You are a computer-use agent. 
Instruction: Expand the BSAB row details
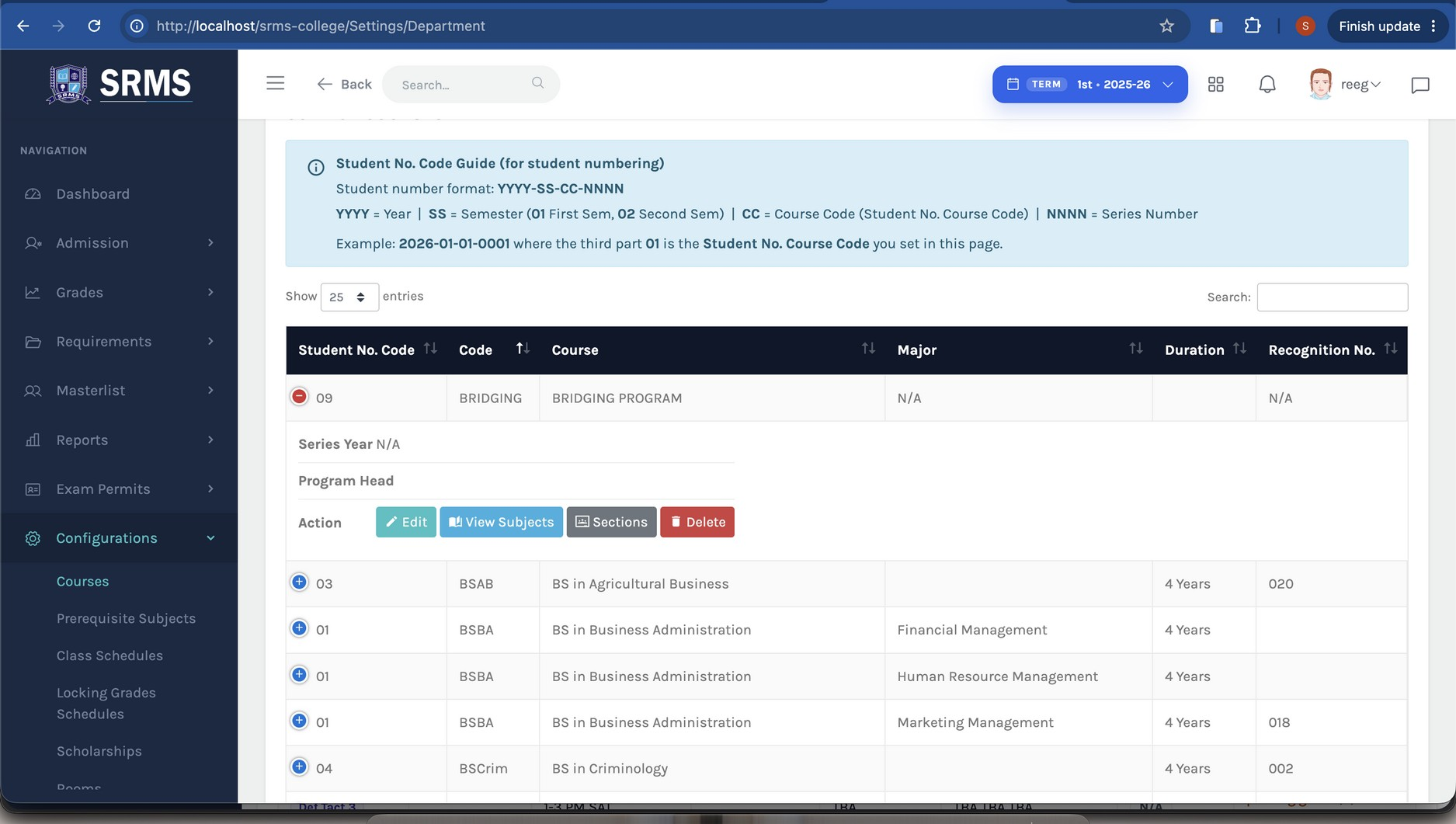point(299,582)
